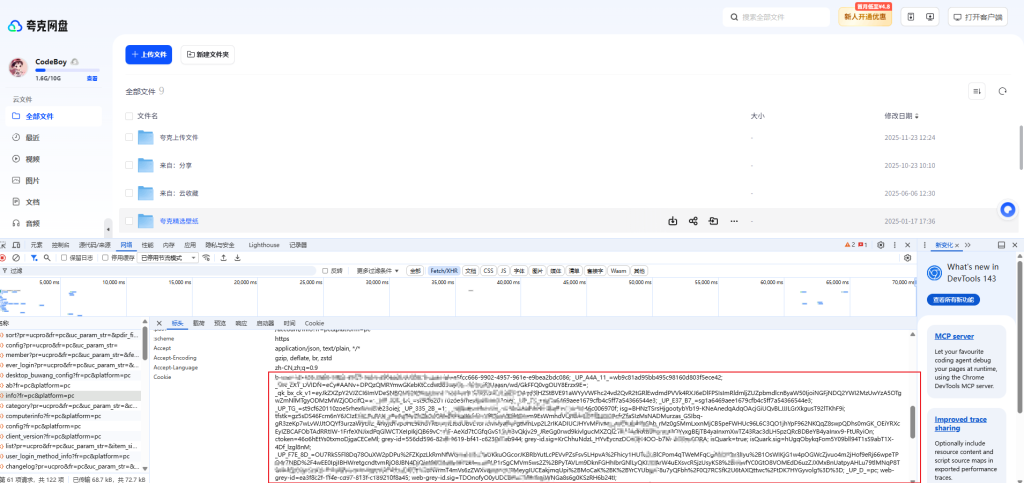
Task: Click the download icon on 夸克精选壁纸 row
Action: pyautogui.click(x=673, y=221)
